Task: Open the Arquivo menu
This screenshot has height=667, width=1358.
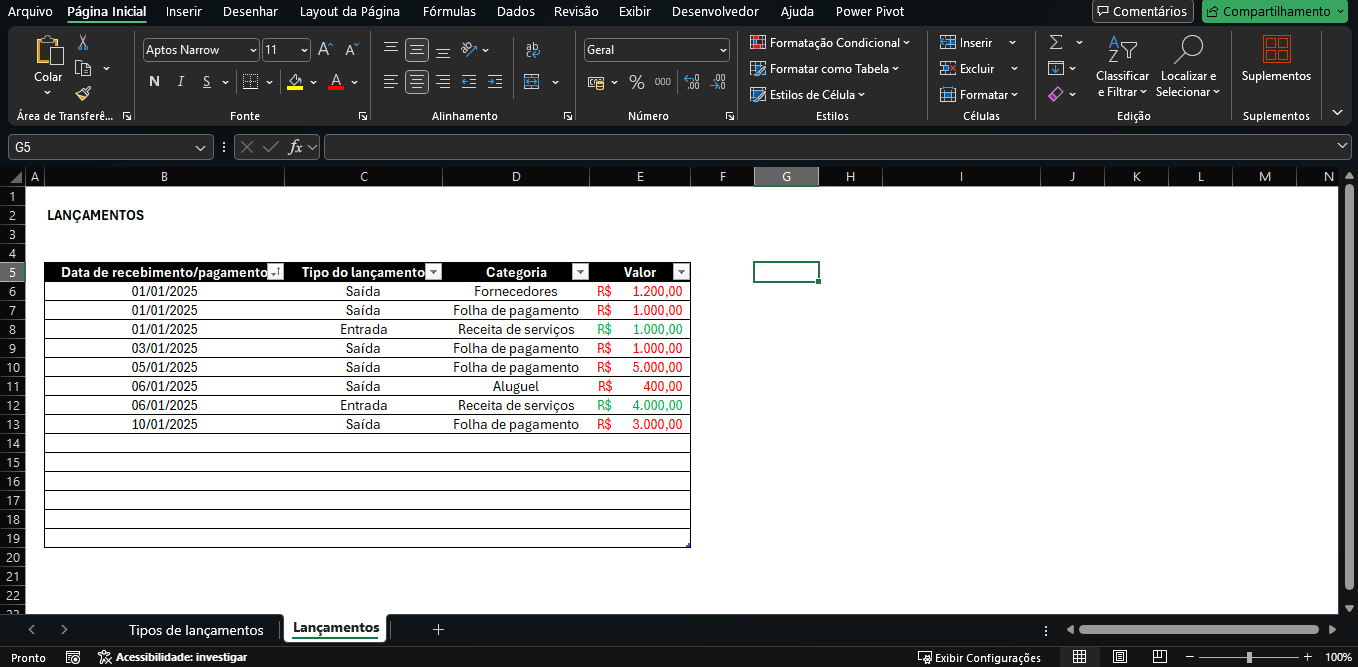Action: (31, 12)
